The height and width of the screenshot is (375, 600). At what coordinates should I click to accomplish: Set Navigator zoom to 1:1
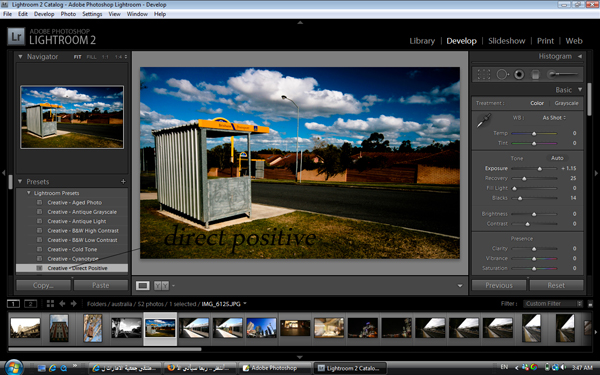[105, 57]
